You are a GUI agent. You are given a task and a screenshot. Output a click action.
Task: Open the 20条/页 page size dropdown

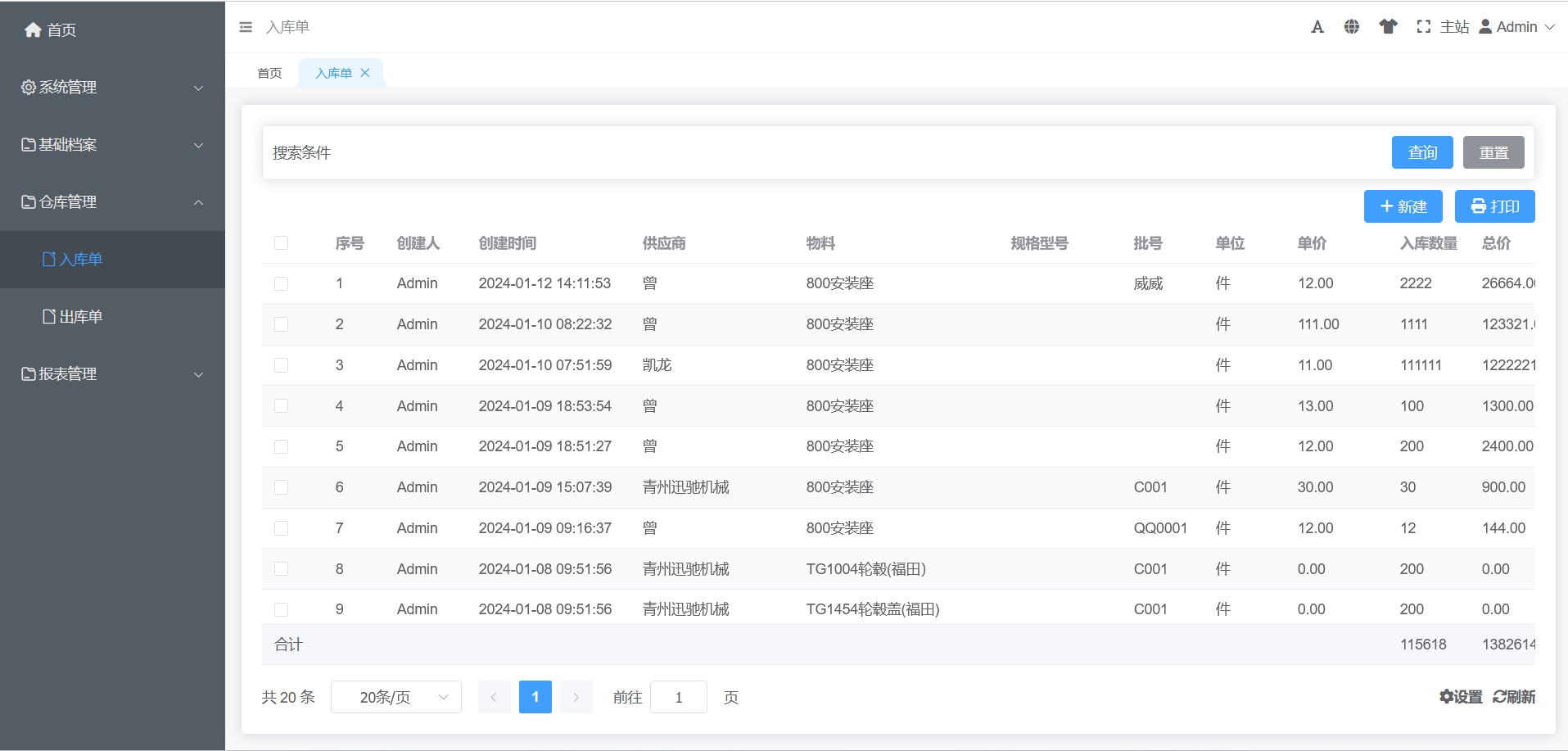[396, 697]
